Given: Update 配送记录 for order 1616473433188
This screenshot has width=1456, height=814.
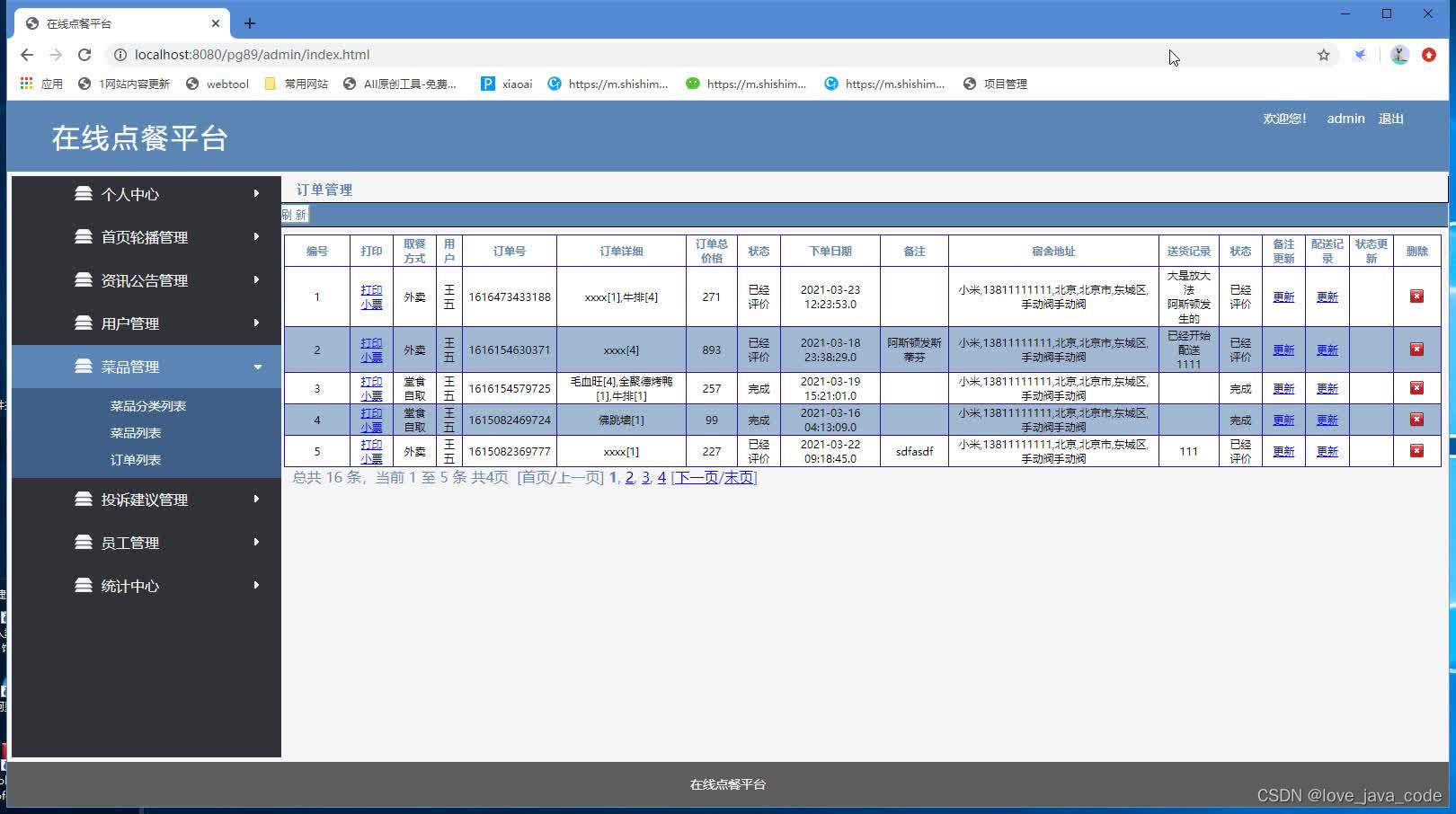Looking at the screenshot, I should (1327, 296).
